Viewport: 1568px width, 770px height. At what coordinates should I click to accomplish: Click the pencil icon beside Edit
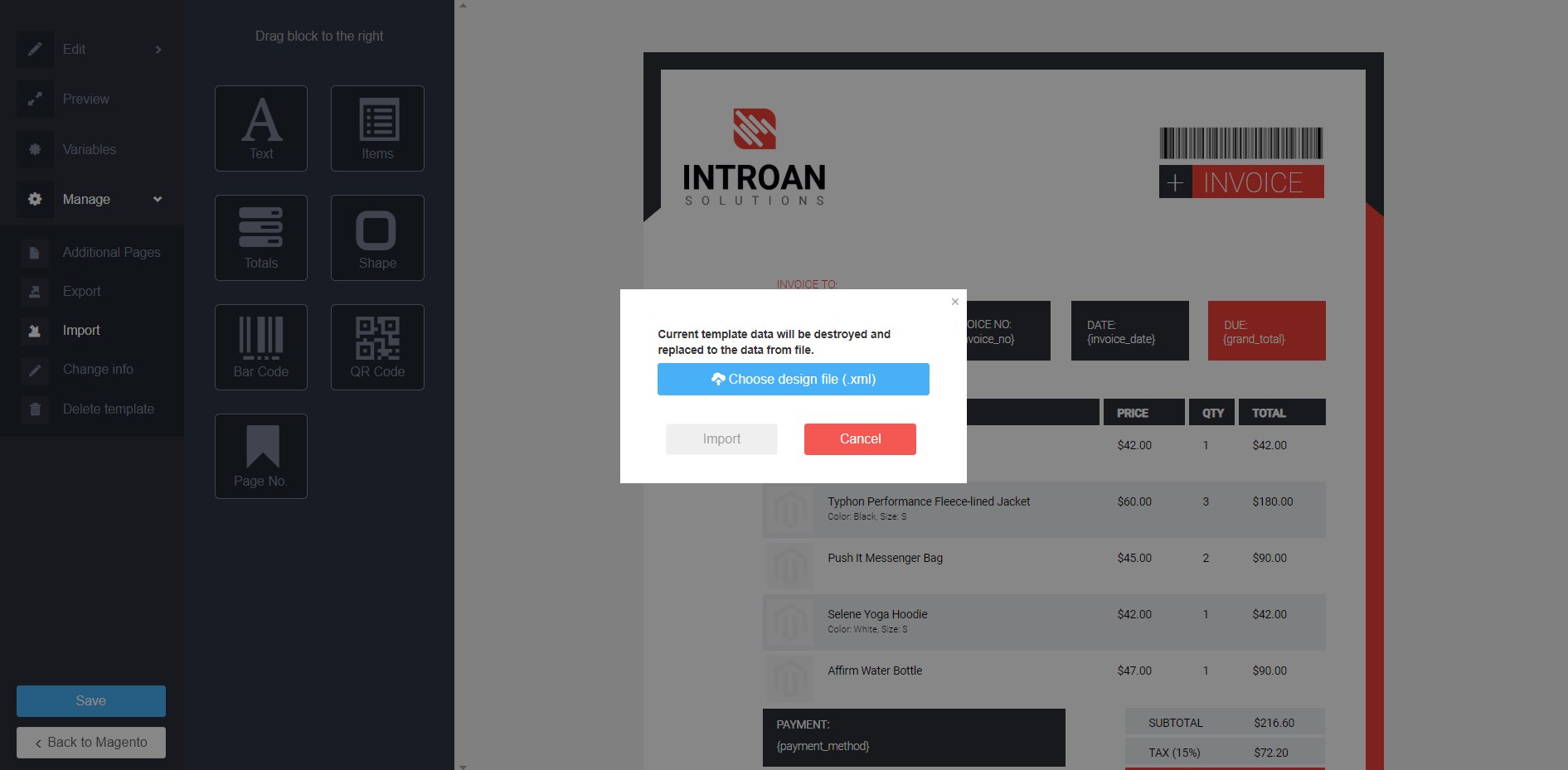(35, 50)
